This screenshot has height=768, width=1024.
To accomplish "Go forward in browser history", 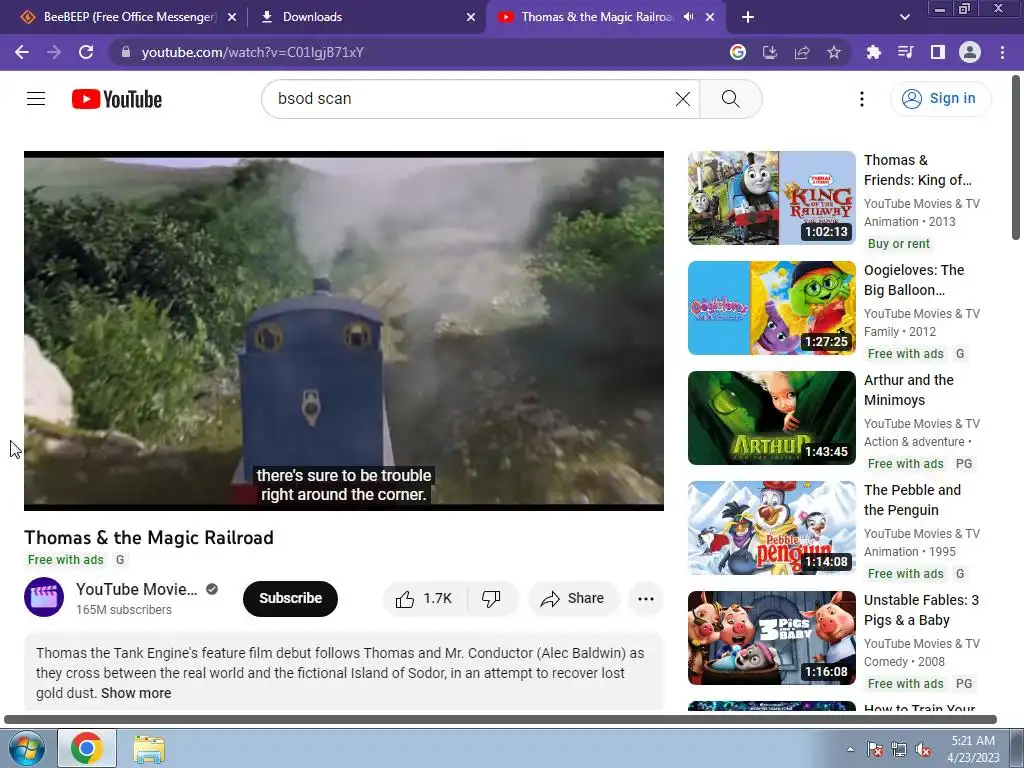I will 54,52.
